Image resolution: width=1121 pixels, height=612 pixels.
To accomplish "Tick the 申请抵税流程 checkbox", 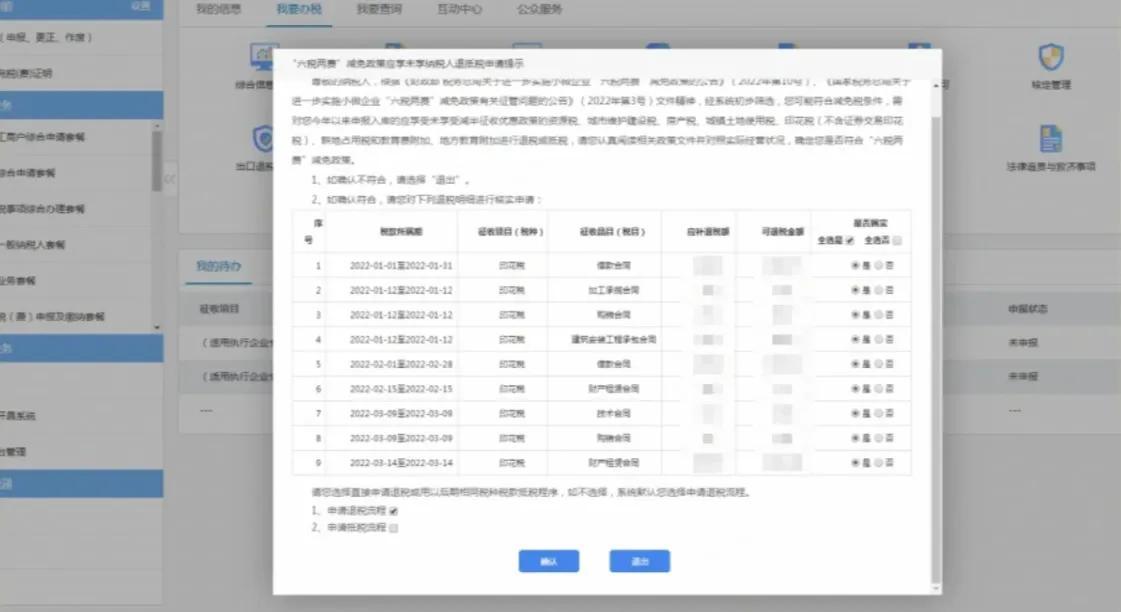I will [x=393, y=528].
